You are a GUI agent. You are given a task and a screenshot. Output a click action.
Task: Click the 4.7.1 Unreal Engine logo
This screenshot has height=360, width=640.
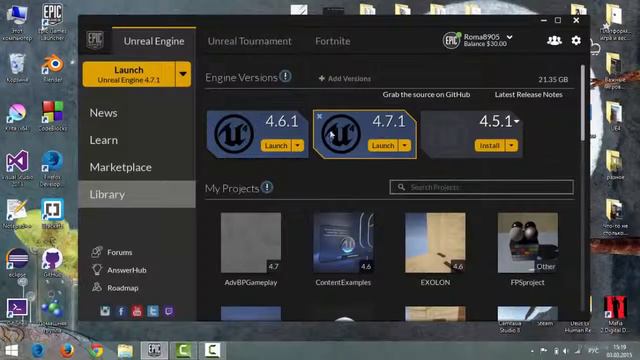tap(341, 134)
